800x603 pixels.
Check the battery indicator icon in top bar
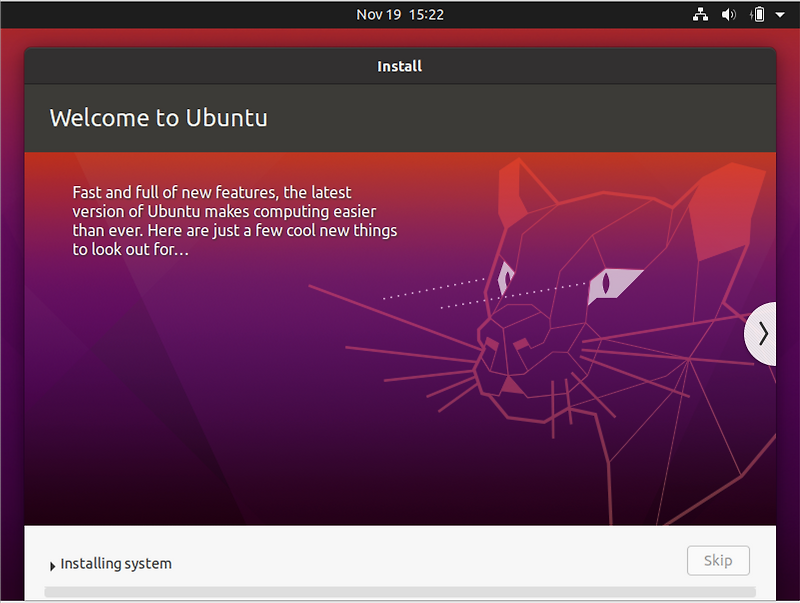[x=758, y=14]
